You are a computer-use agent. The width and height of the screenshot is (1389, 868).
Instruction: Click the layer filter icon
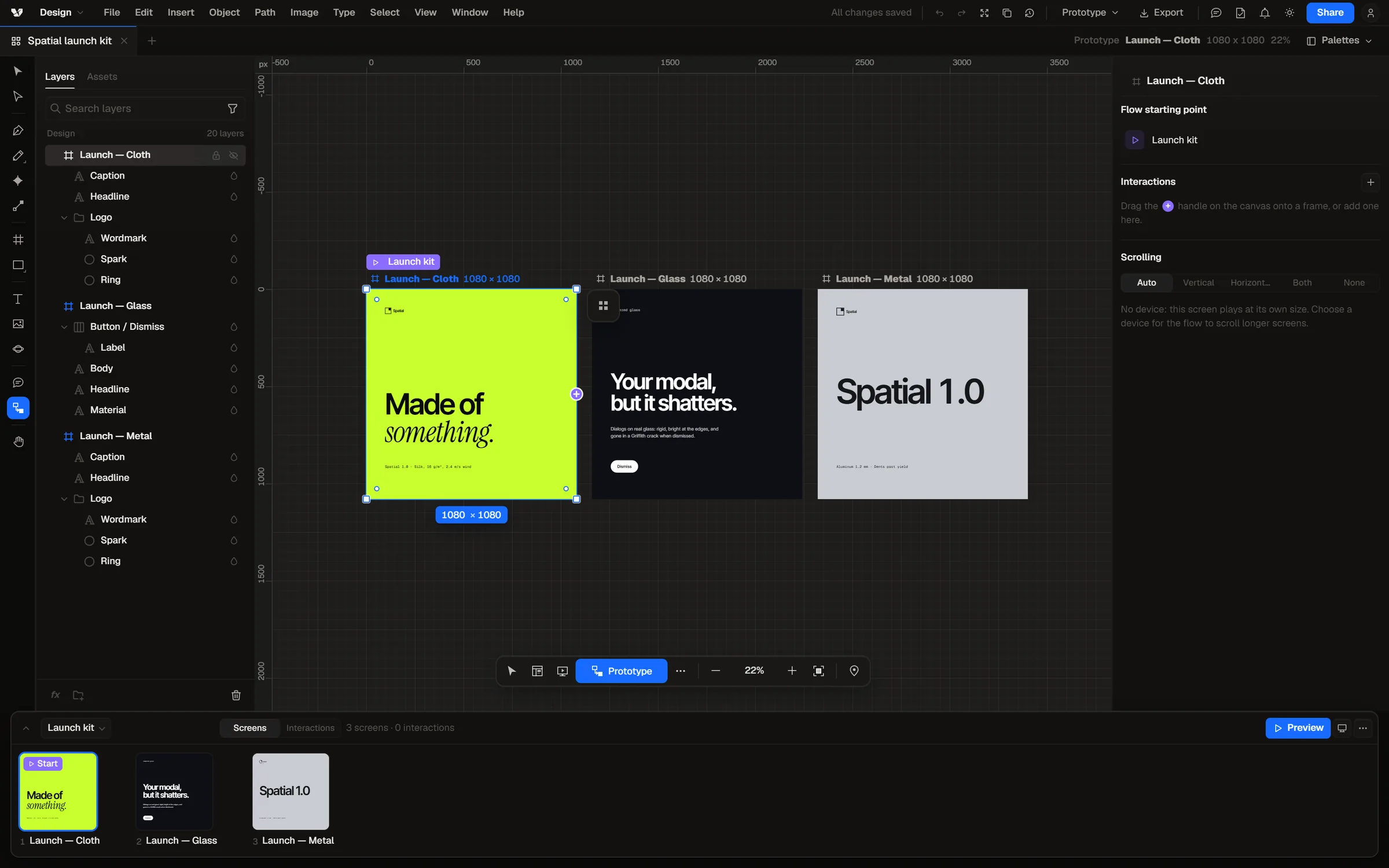[233, 109]
